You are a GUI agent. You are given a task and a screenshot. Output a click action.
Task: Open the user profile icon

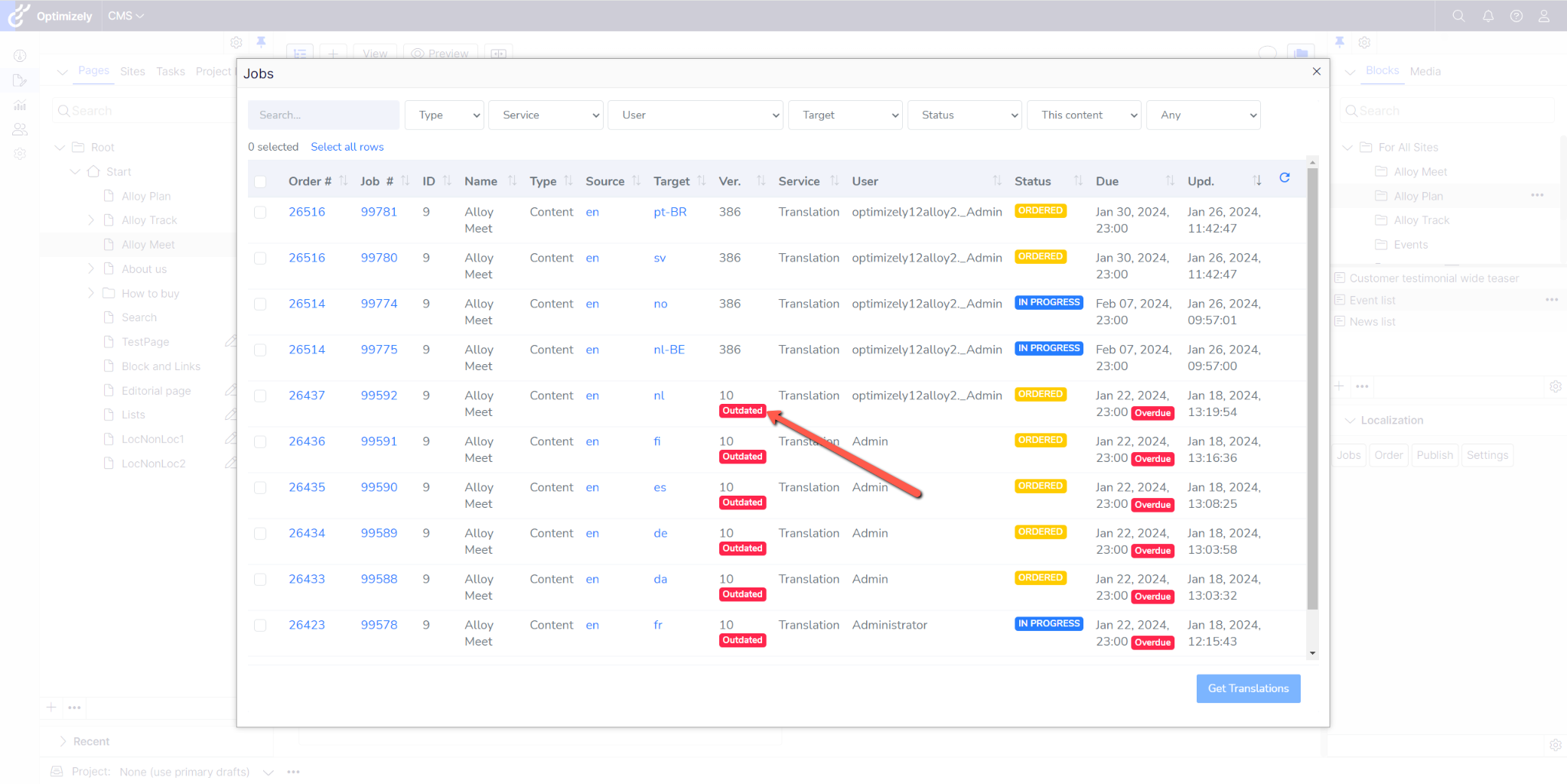point(1544,16)
